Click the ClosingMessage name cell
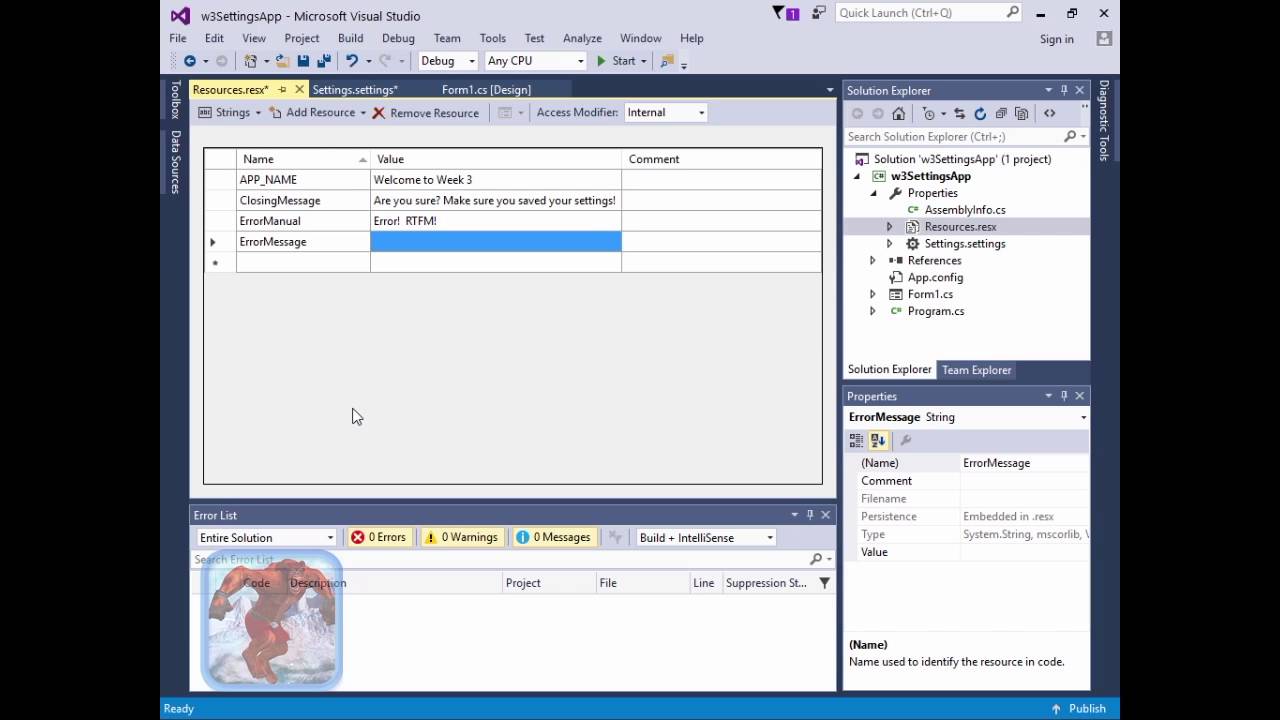Image resolution: width=1280 pixels, height=720 pixels. [x=303, y=200]
